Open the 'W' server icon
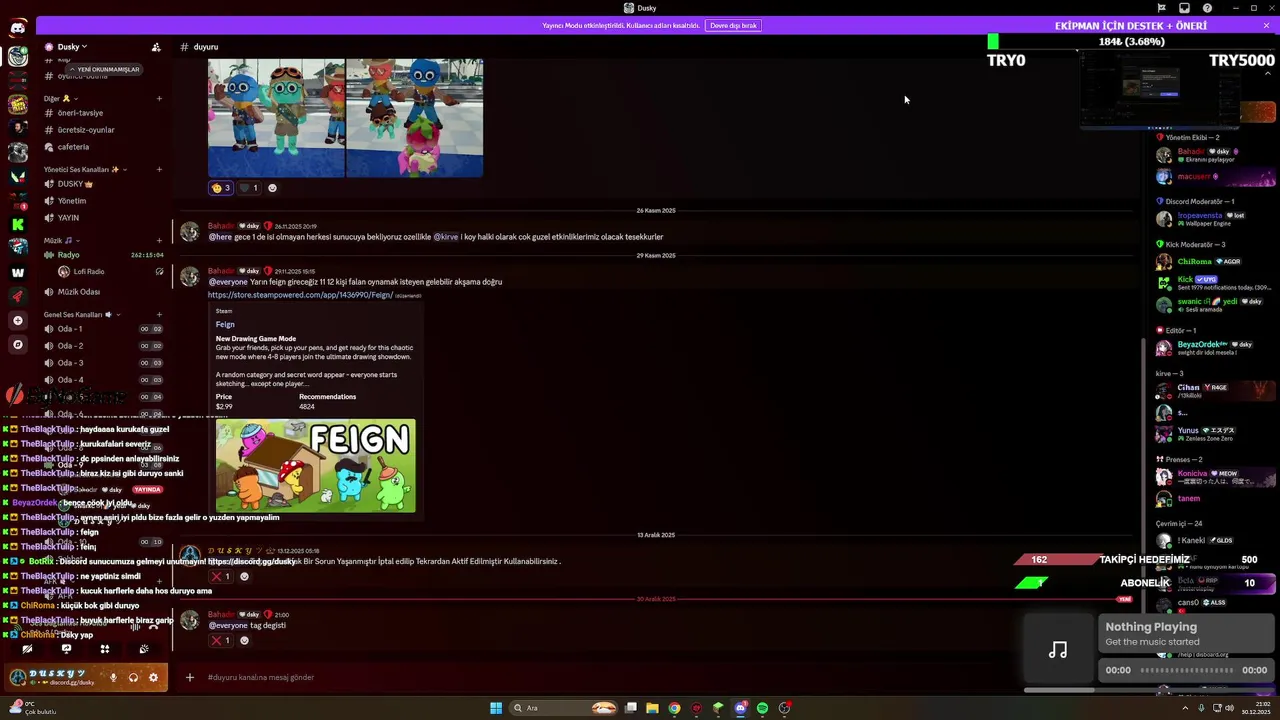Image resolution: width=1280 pixels, height=720 pixels. (x=17, y=272)
